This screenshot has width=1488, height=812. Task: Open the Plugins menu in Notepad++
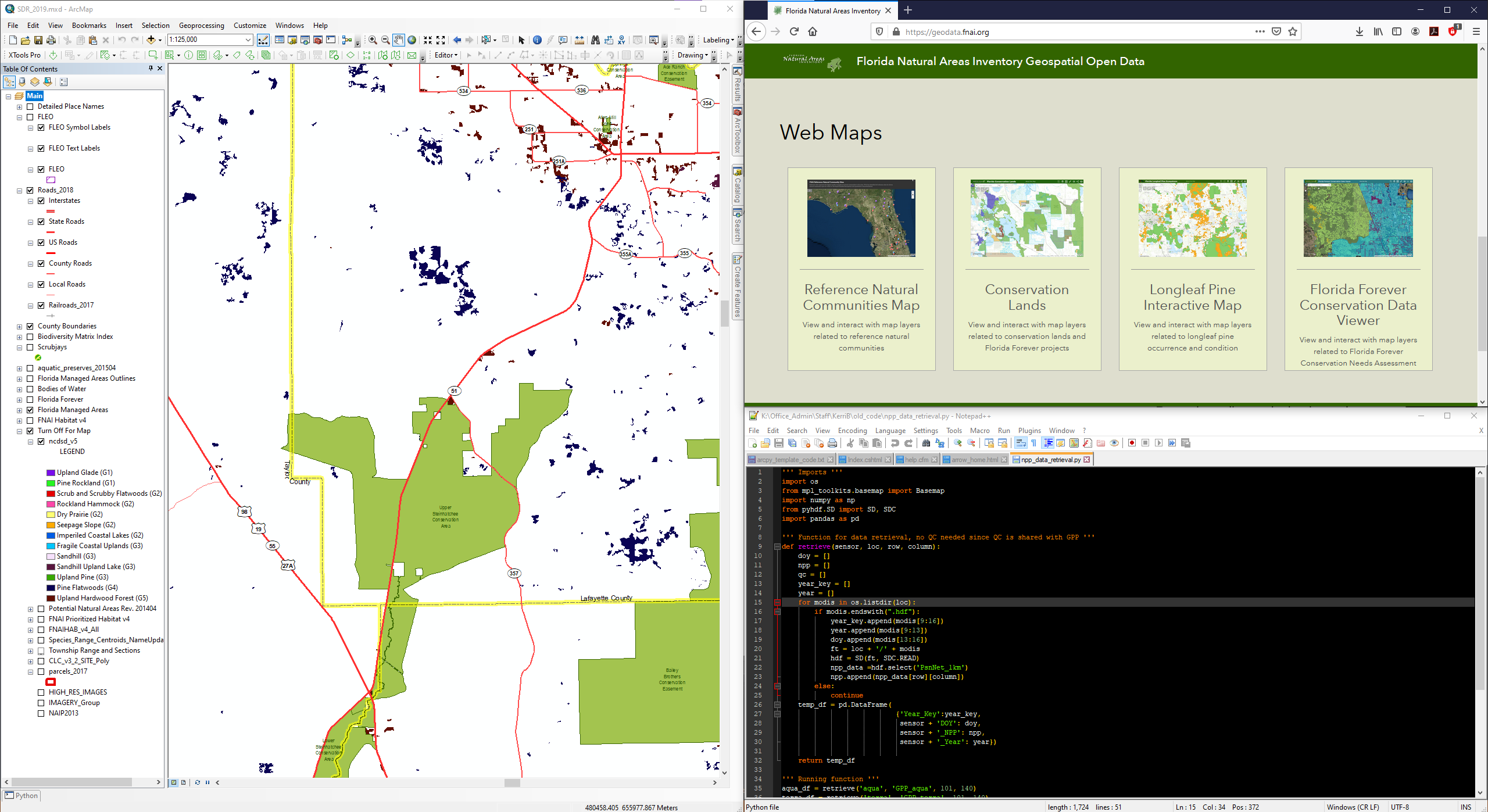point(1029,431)
